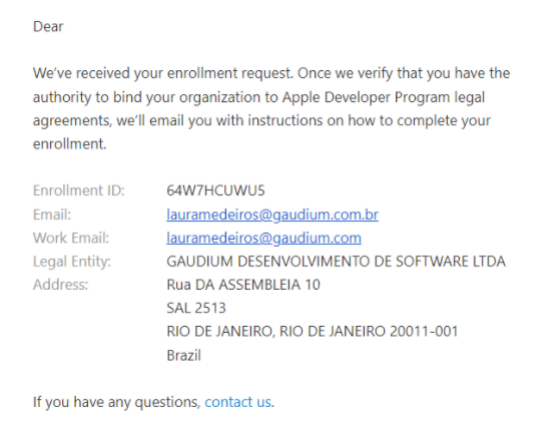This screenshot has width=550, height=429.
Task: Click the 'Email:' label
Action: (x=52, y=215)
